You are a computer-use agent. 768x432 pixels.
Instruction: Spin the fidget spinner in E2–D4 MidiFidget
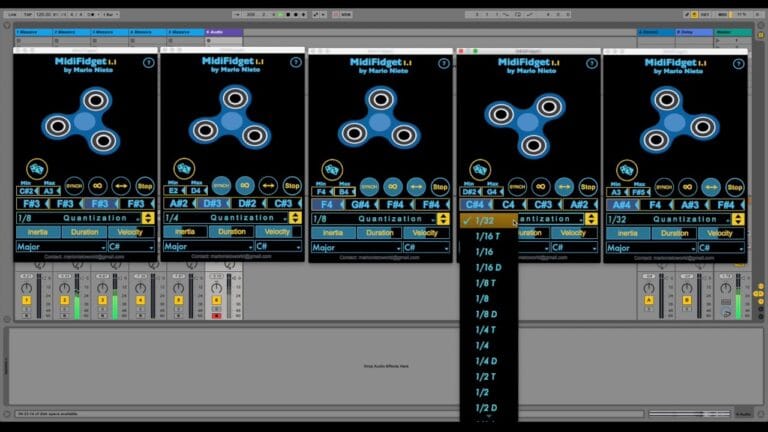point(229,119)
